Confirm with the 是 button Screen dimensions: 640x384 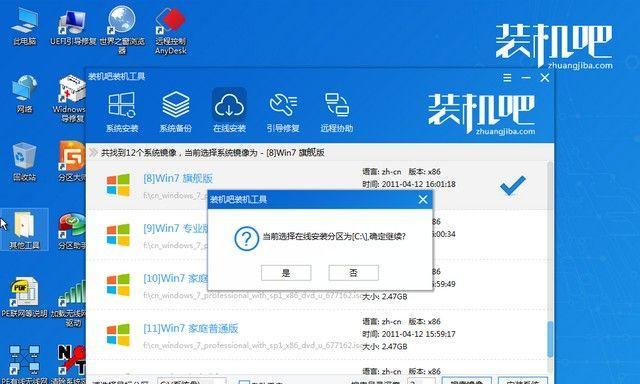(286, 273)
